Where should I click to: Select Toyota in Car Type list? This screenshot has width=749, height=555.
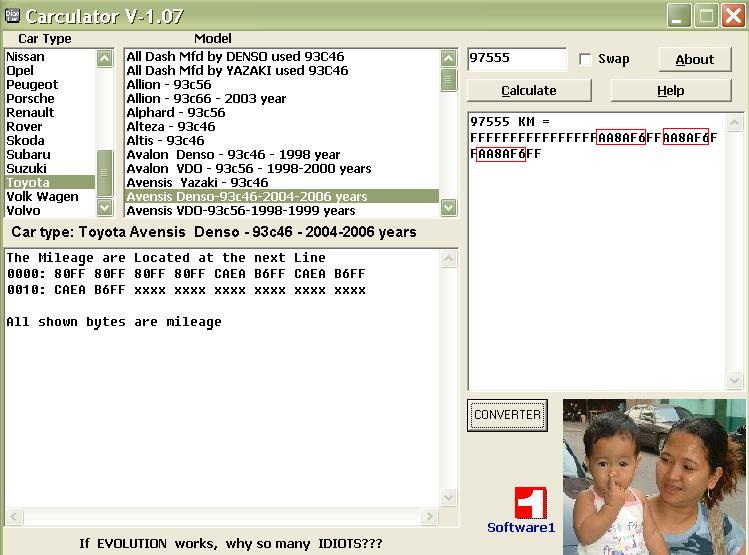point(50,182)
